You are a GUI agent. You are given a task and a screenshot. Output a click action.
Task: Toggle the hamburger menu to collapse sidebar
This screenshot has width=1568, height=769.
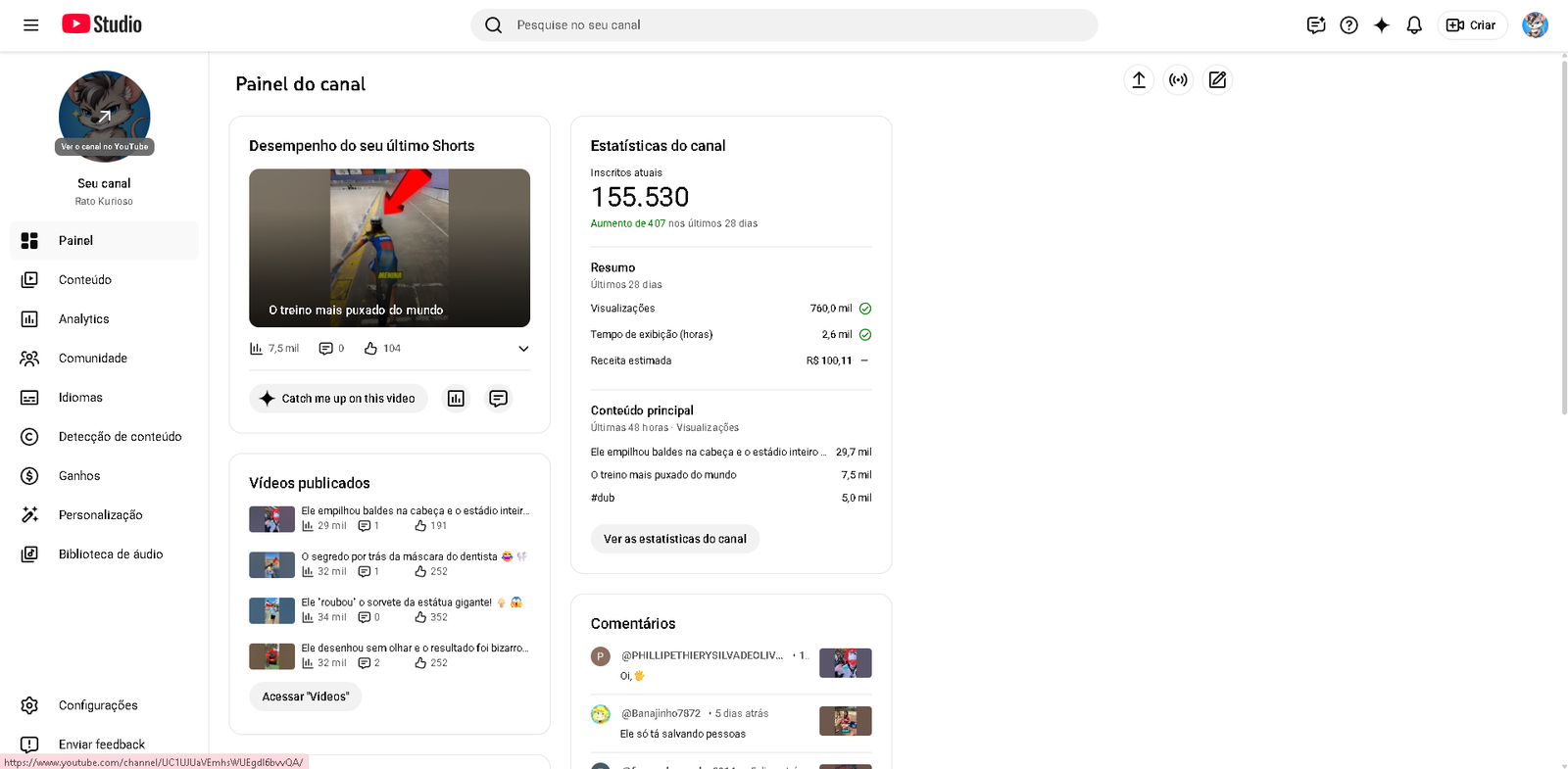[31, 25]
